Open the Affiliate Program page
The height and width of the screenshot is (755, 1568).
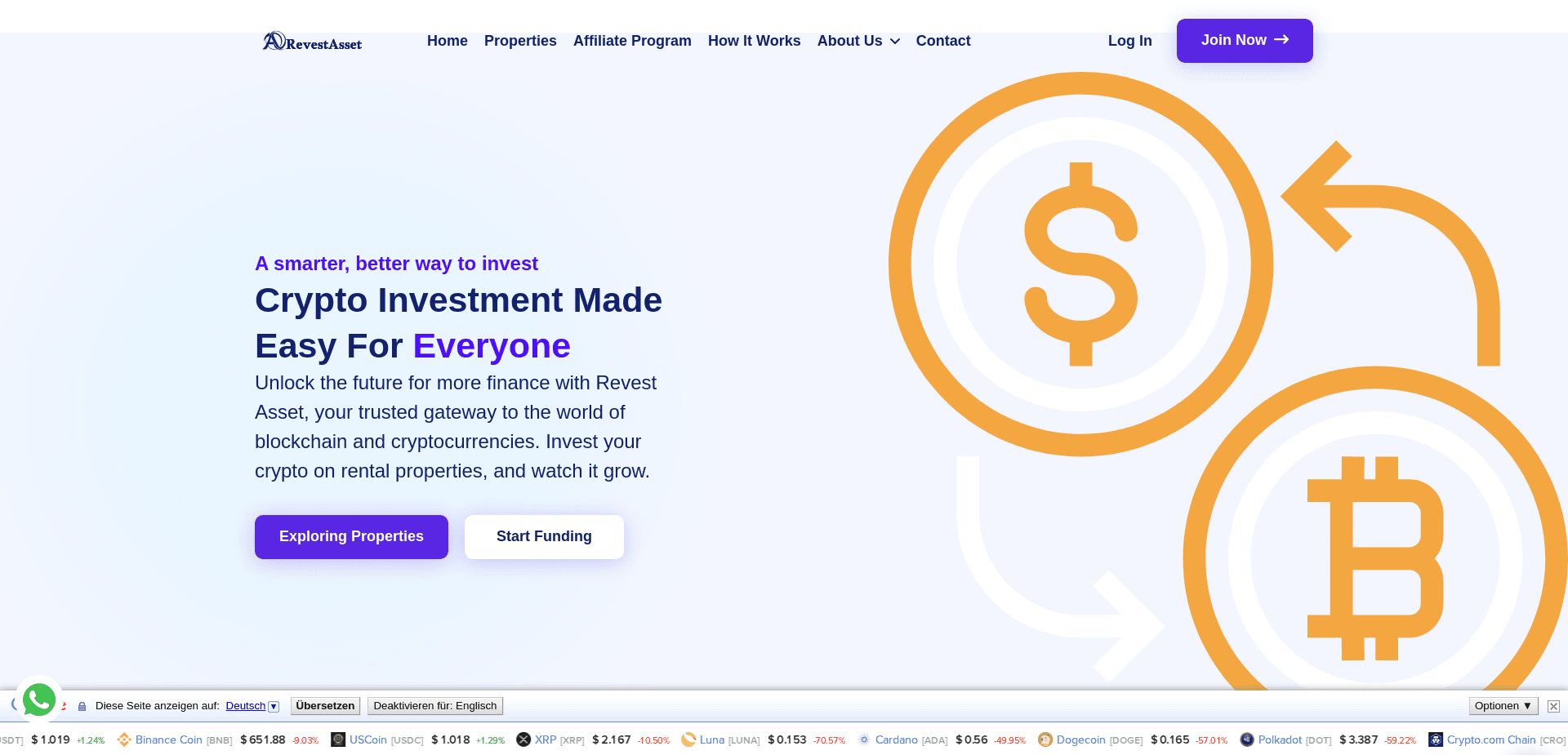click(x=632, y=41)
